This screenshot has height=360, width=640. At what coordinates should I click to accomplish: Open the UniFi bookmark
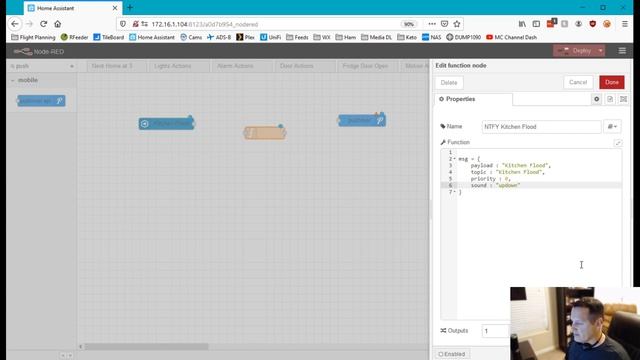pos(270,37)
